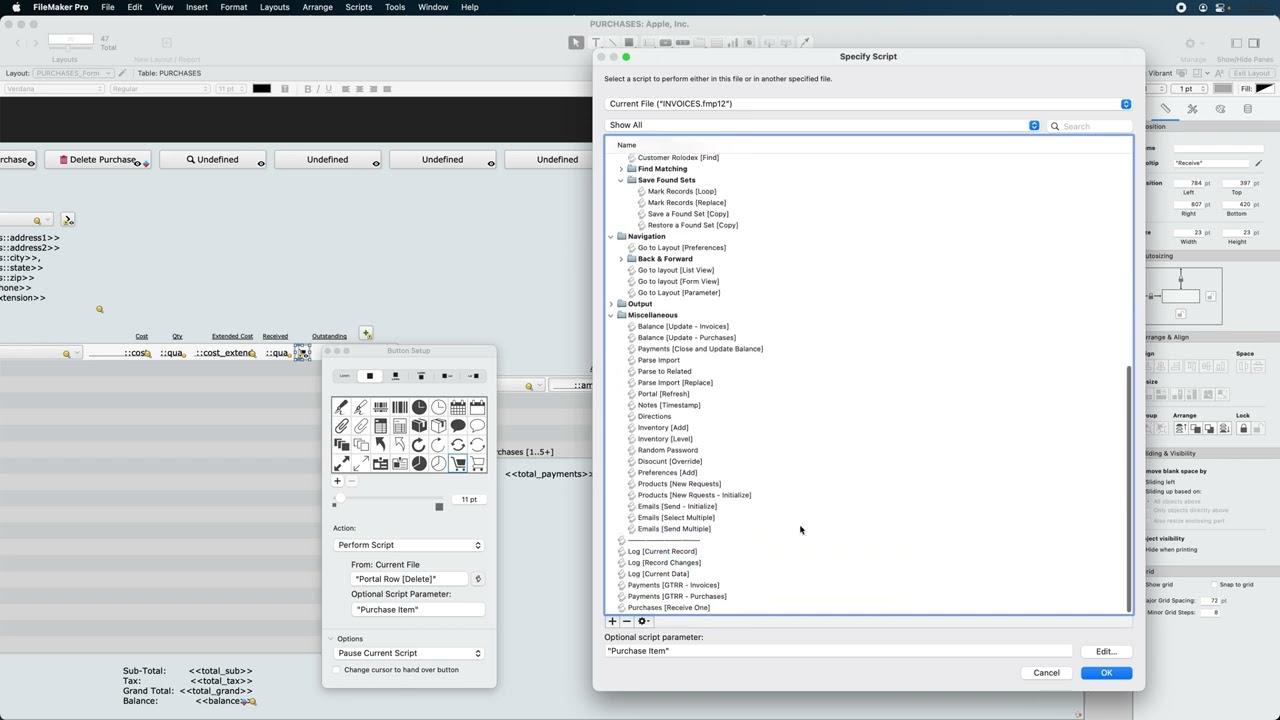The height and width of the screenshot is (720, 1280).
Task: Open the Action dropdown showing Perform Script
Action: (x=409, y=545)
